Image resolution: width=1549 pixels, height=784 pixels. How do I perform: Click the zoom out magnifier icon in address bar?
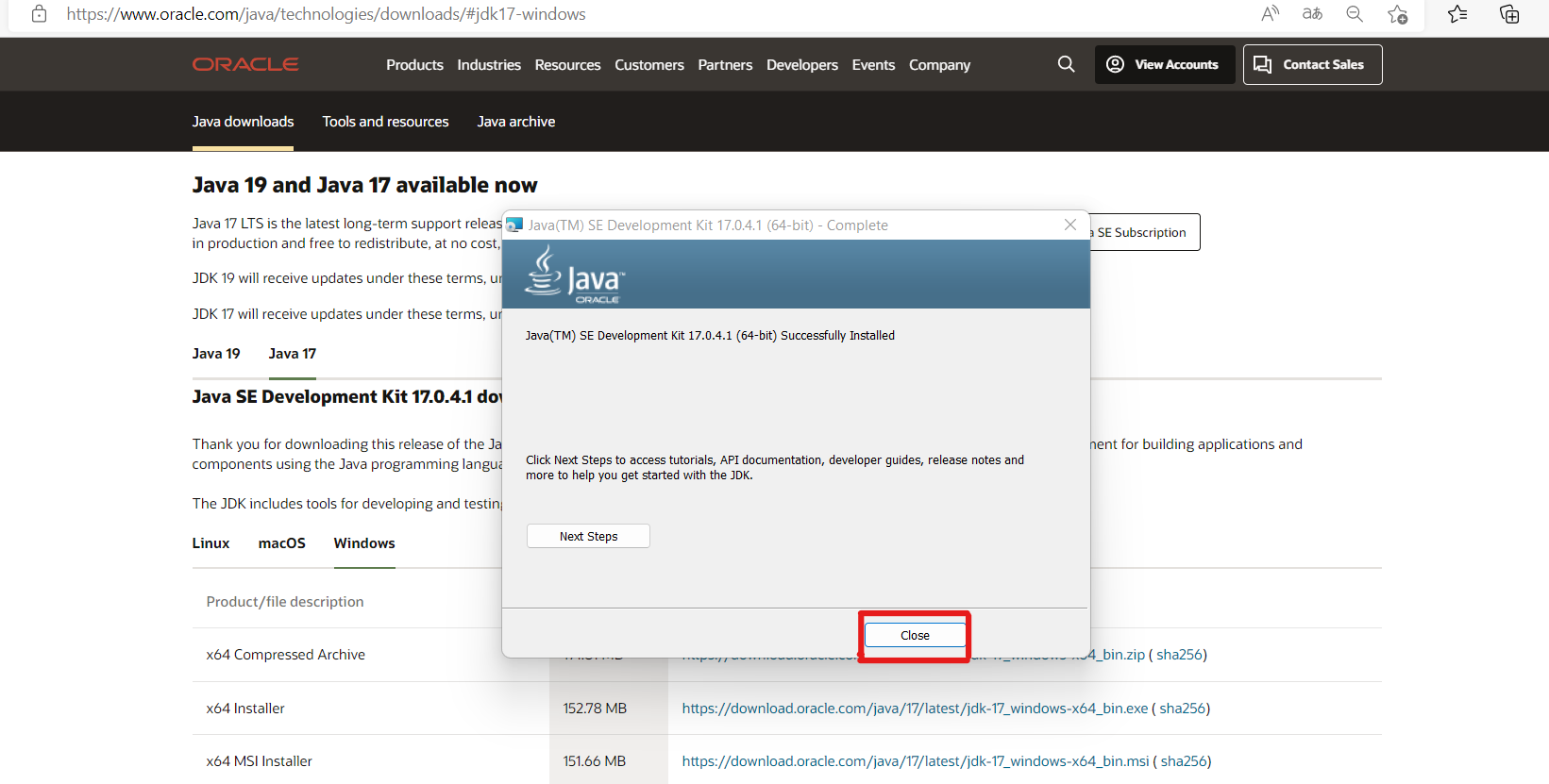pyautogui.click(x=1355, y=13)
